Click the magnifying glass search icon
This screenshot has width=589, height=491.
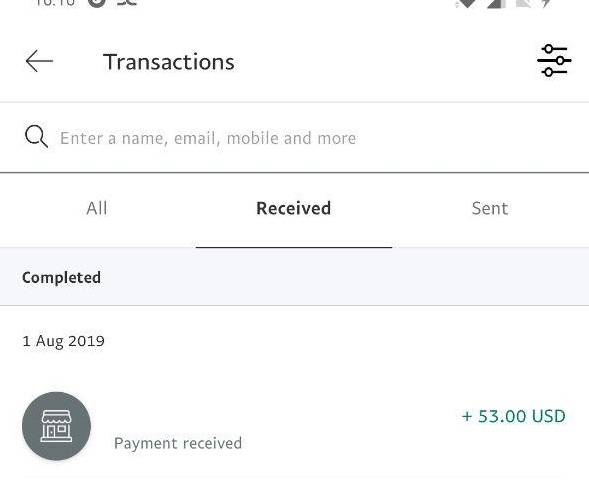point(36,136)
